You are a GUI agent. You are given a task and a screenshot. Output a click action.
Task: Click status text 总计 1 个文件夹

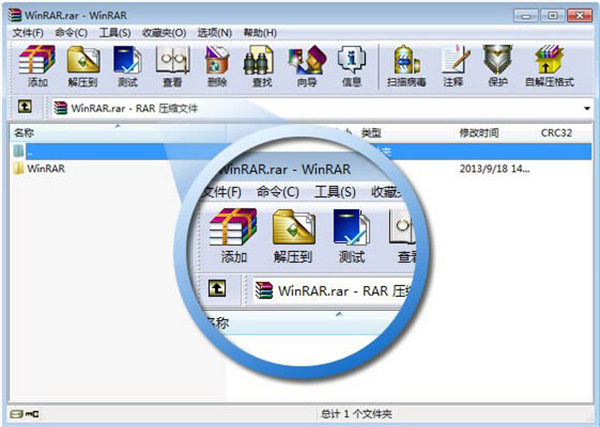pos(356,414)
